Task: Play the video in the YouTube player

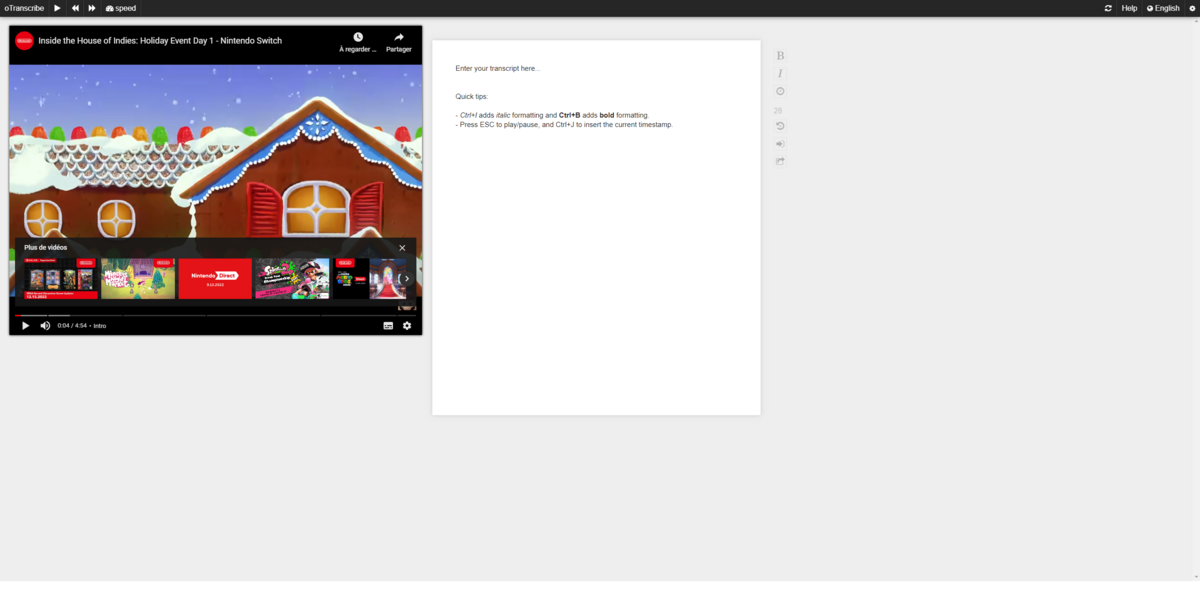Action: [25, 326]
